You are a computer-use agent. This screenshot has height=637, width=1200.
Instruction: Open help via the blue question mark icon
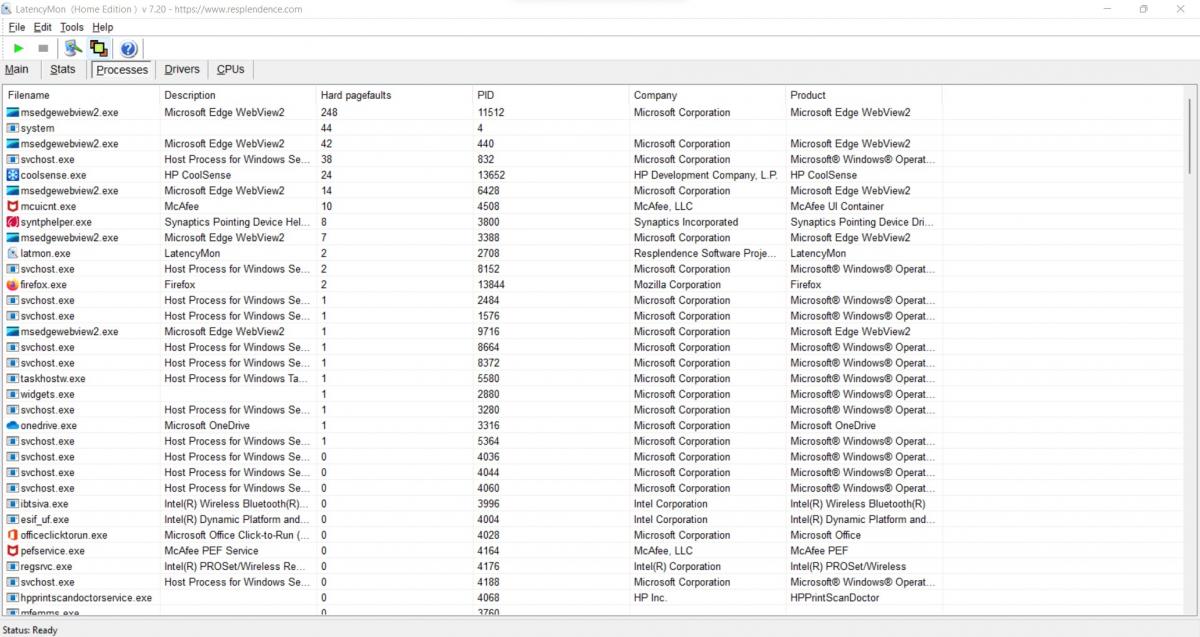128,48
